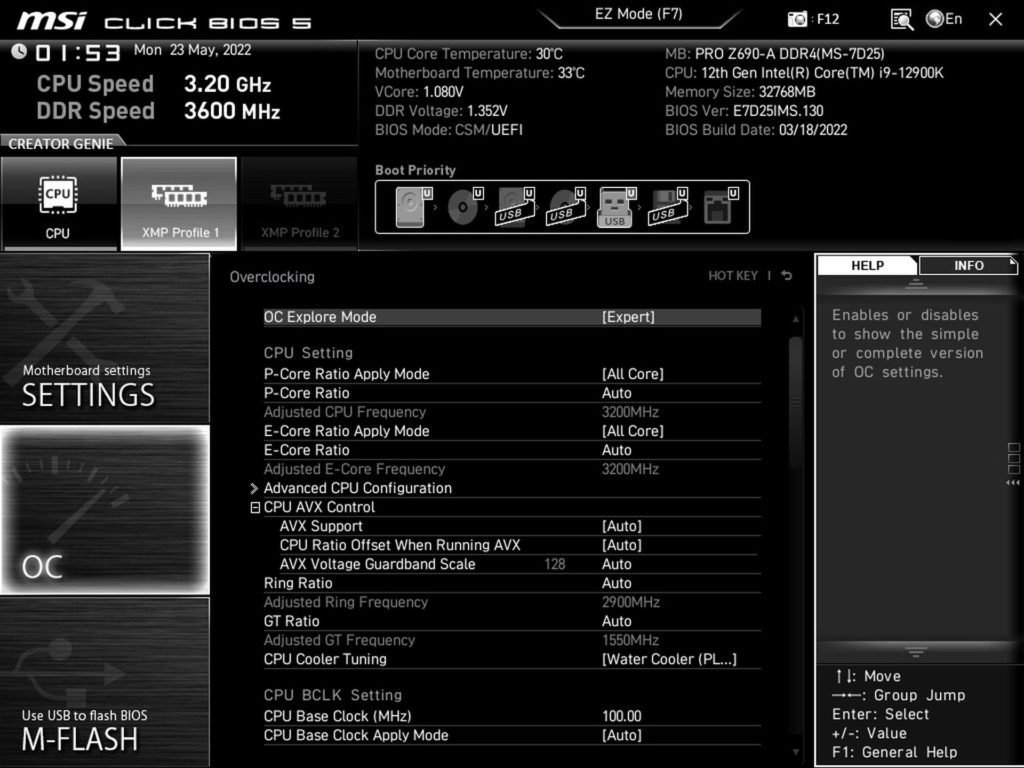
Task: Click the back arrow next to HOT KEY
Action: point(787,276)
